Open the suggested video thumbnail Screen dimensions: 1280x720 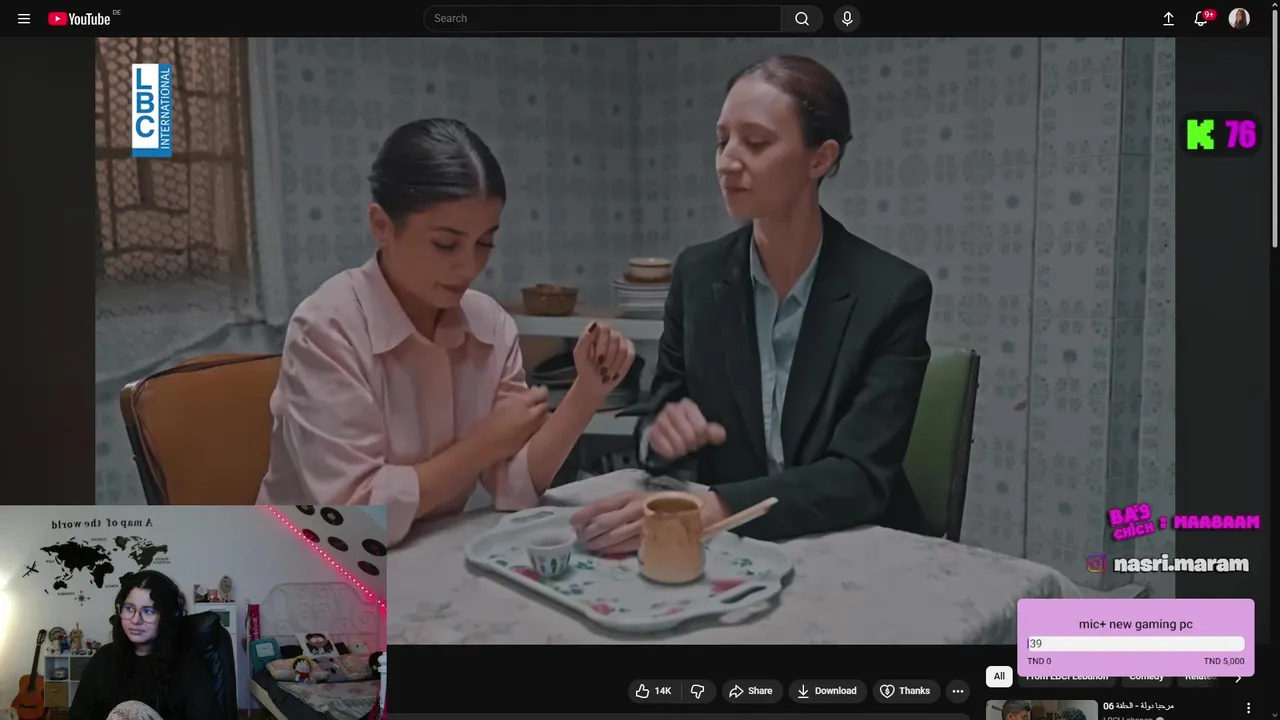pyautogui.click(x=1041, y=709)
